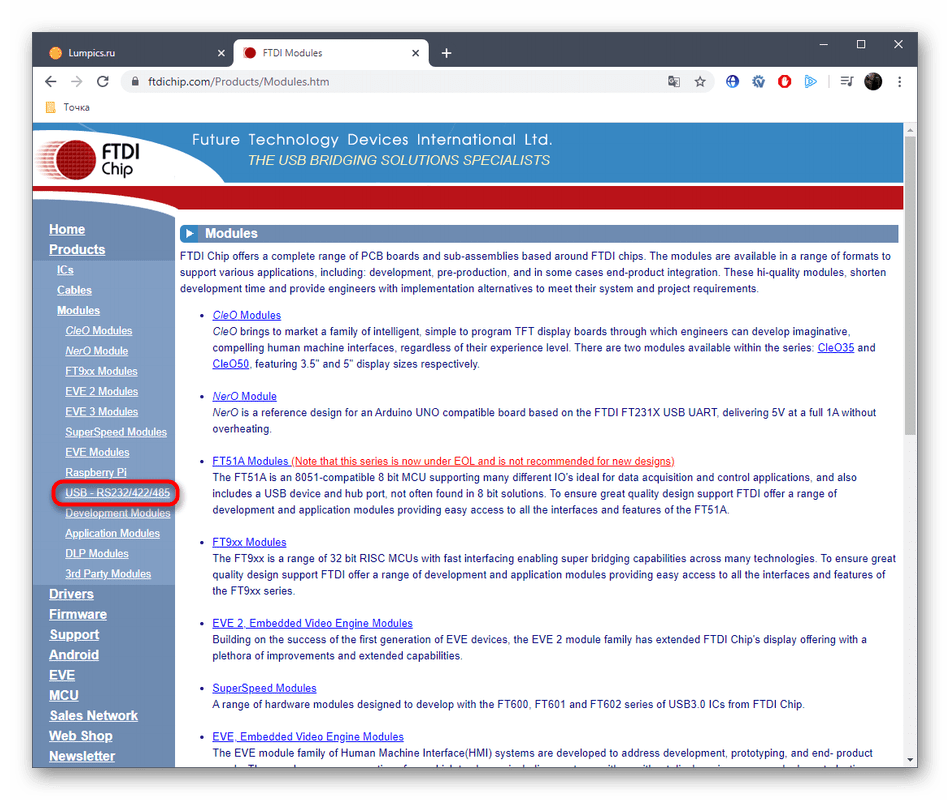The image size is (950, 800).
Task: Reload the FTDI Modules page
Action: pyautogui.click(x=104, y=82)
